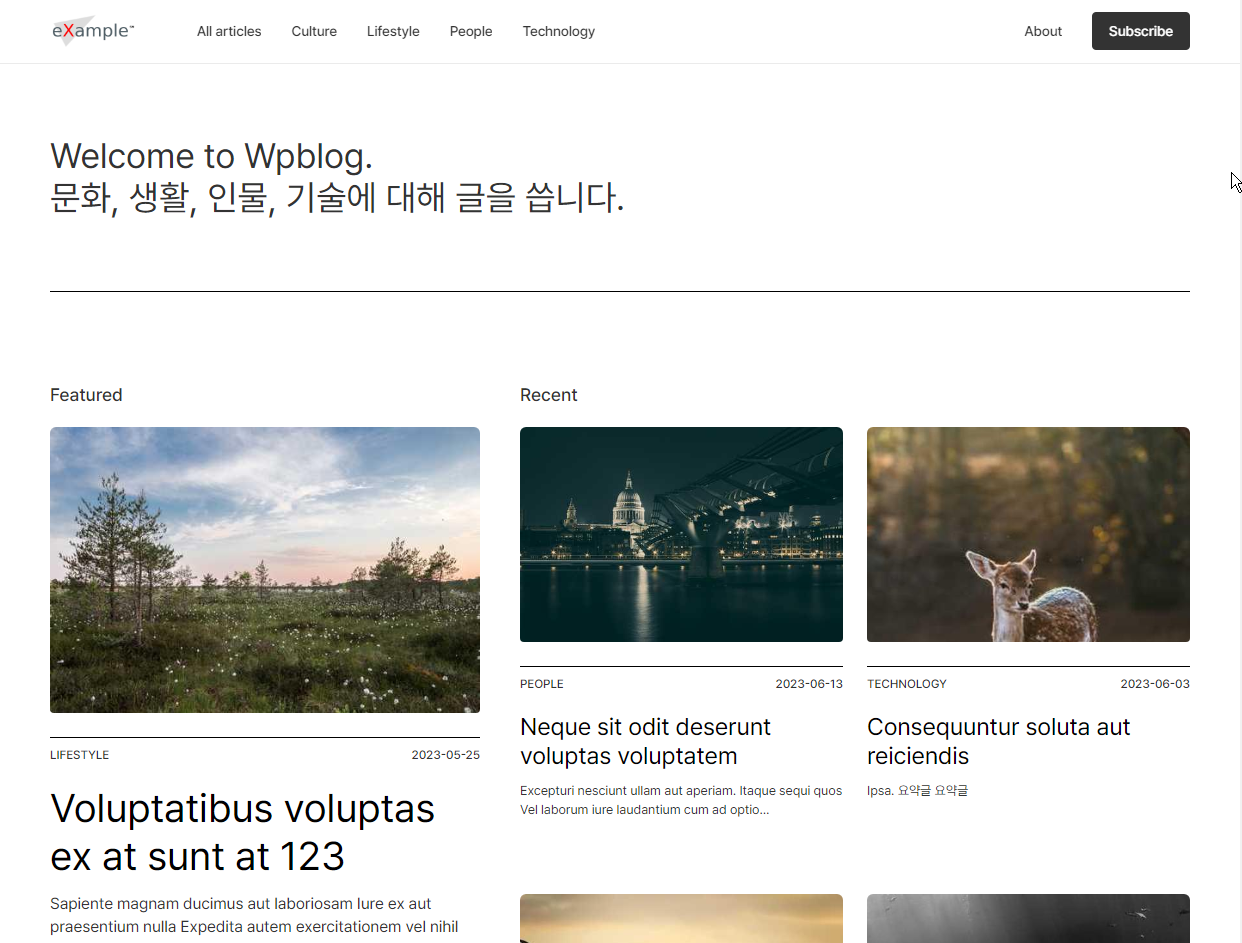Image resolution: width=1242 pixels, height=943 pixels.
Task: Open the Technology navigation link
Action: pos(559,31)
